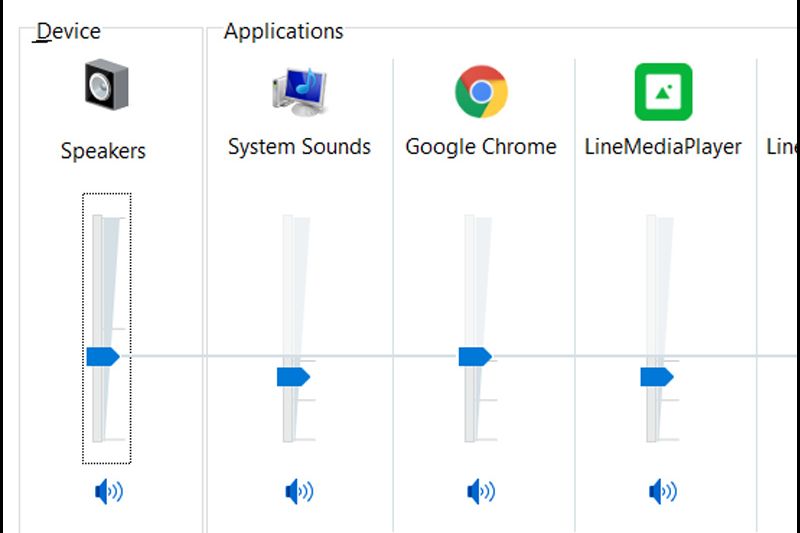This screenshot has height=533, width=800.
Task: Open System Sounds via its icon
Action: 299,91
